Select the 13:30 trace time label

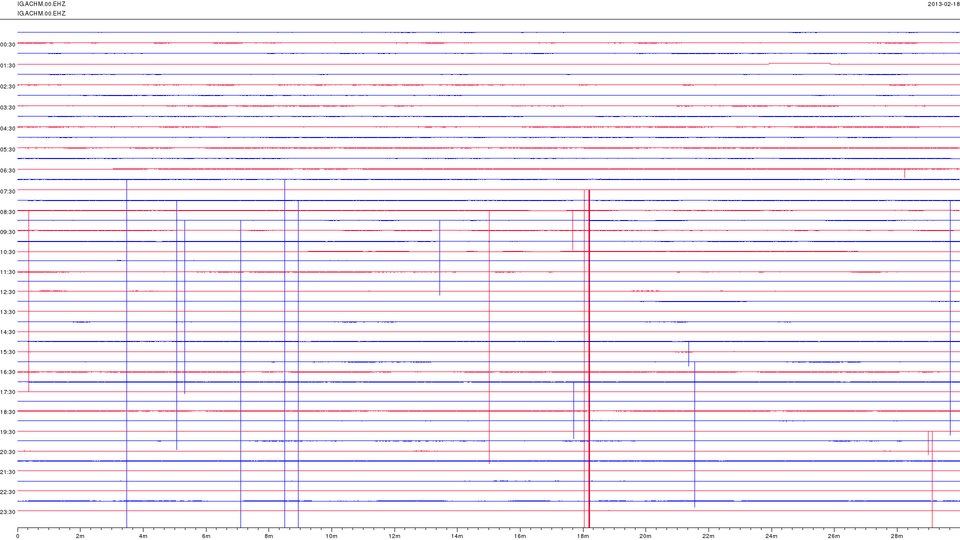pyautogui.click(x=8, y=312)
